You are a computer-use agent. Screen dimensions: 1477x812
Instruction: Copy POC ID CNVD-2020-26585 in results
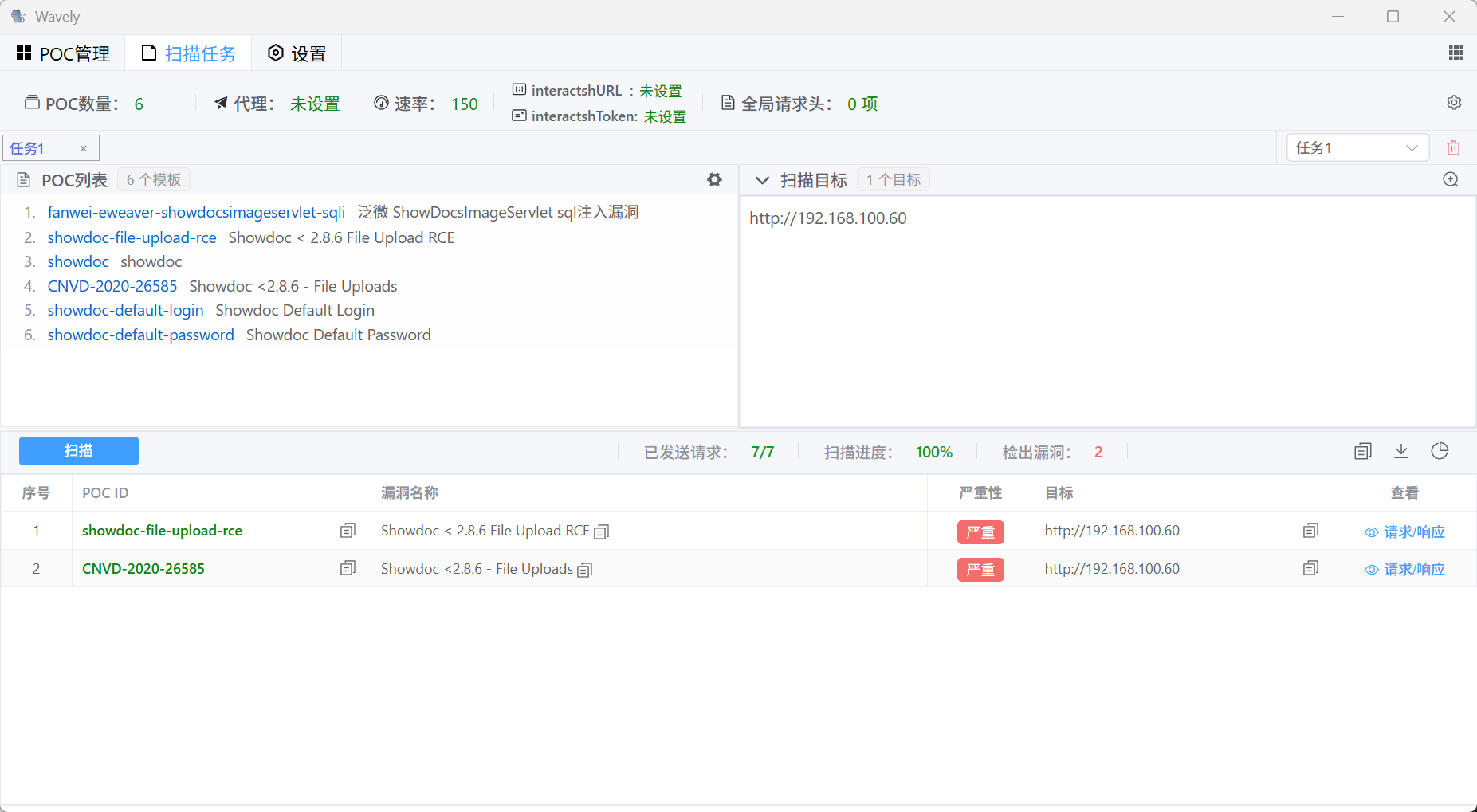tap(348, 568)
